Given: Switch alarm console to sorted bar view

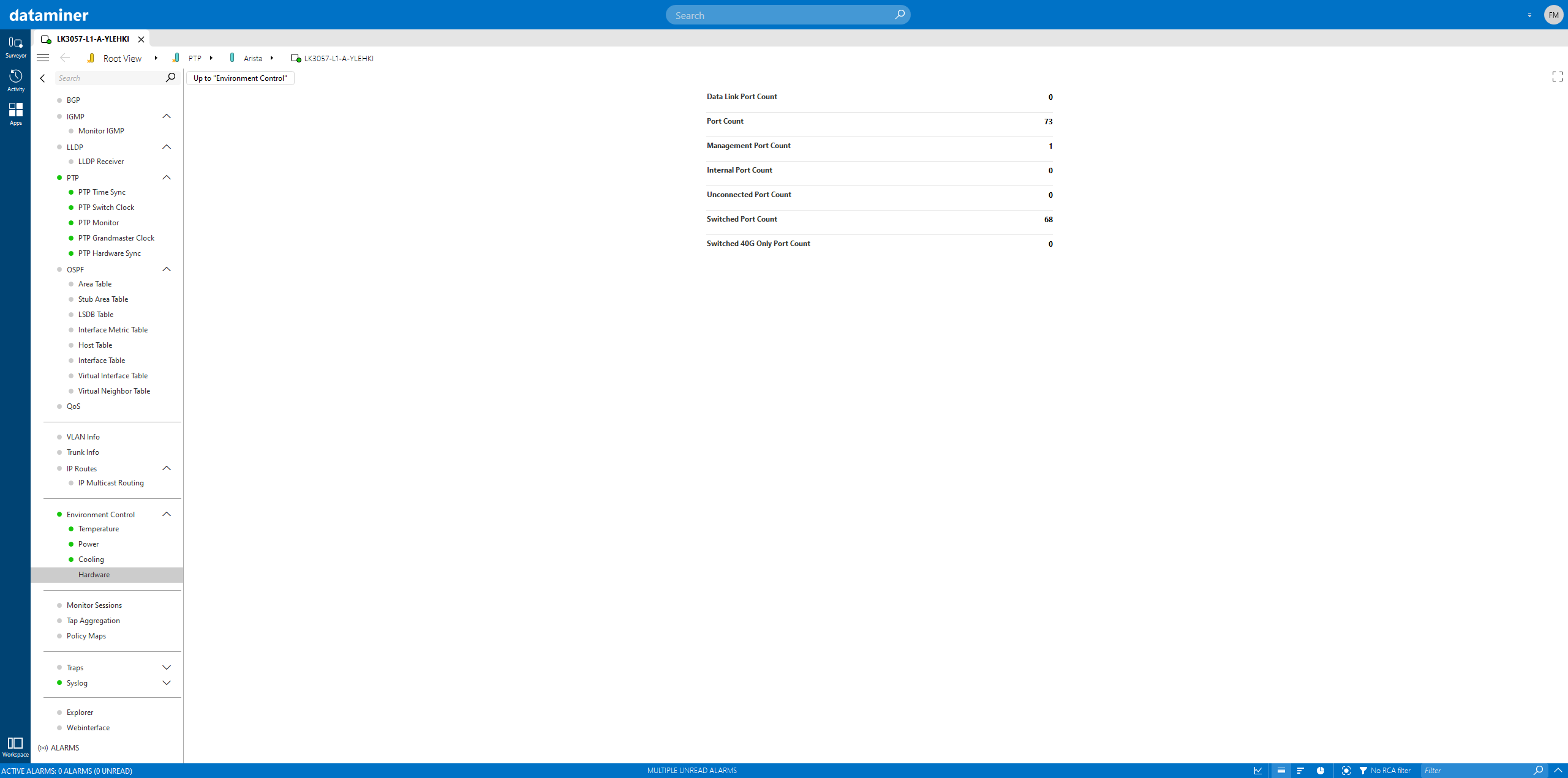Looking at the screenshot, I should 1300,771.
